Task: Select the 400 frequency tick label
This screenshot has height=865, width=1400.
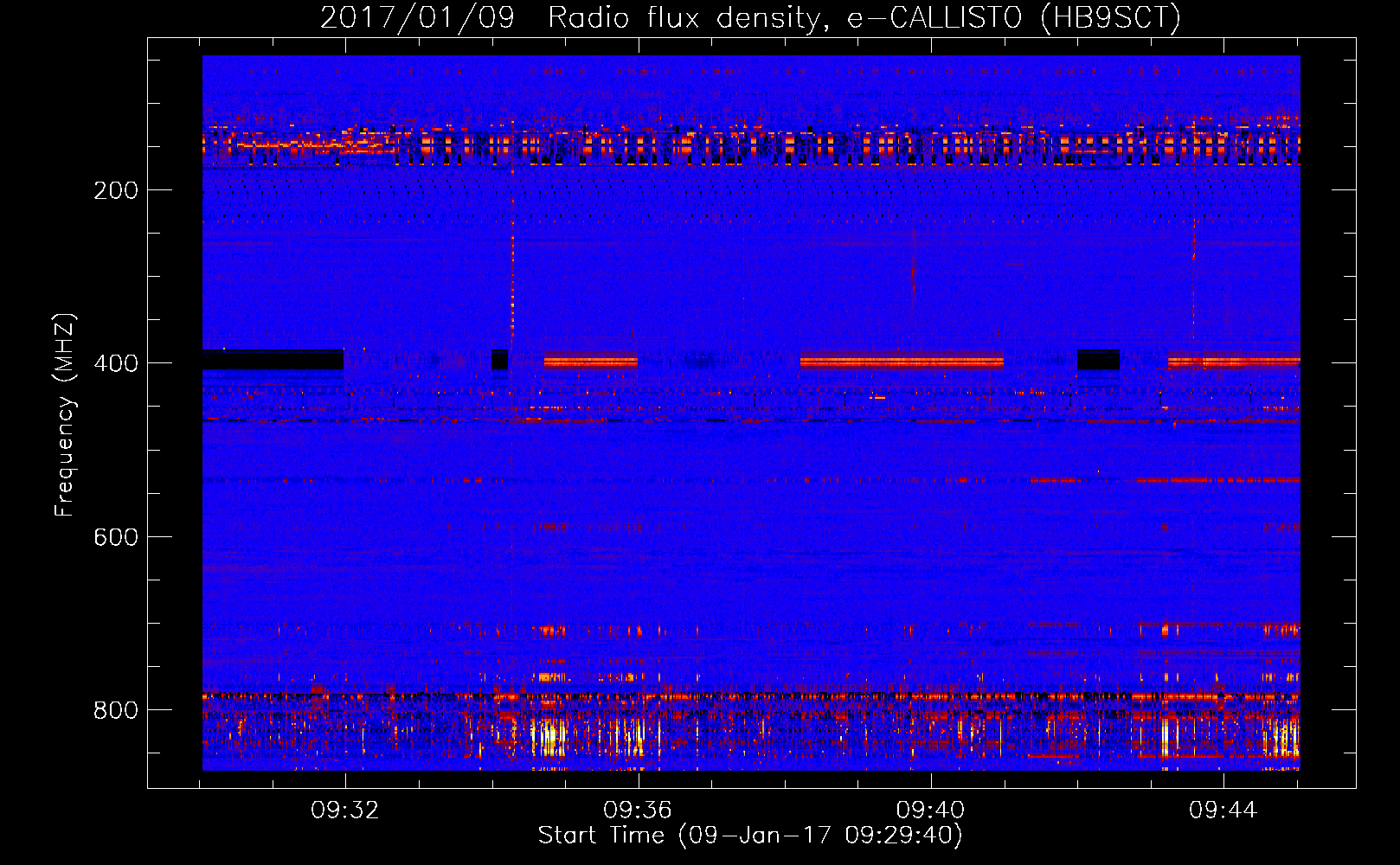Action: click(116, 363)
